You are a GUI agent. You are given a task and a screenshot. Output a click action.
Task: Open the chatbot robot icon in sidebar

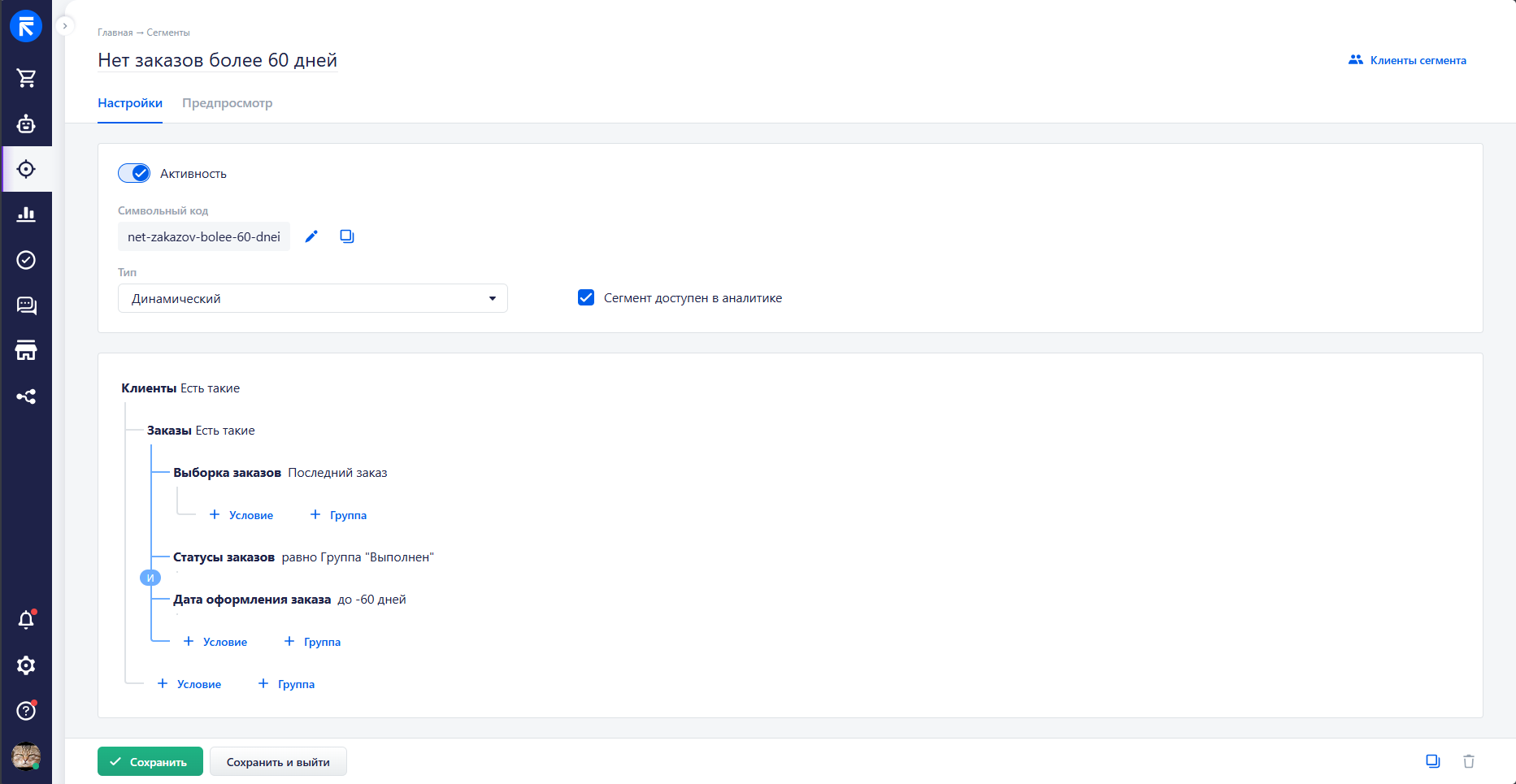pos(26,123)
